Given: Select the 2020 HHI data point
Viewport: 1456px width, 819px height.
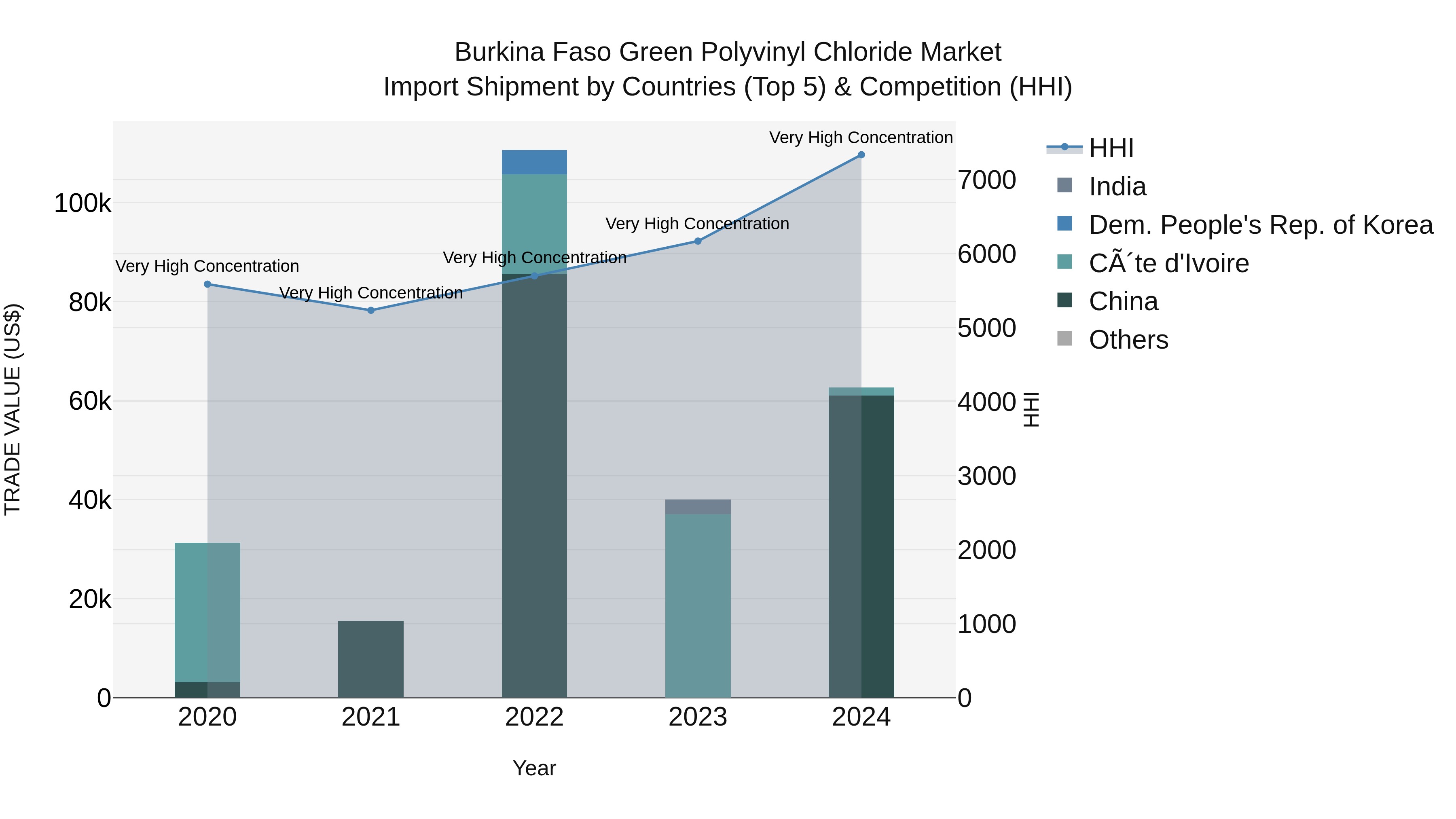Looking at the screenshot, I should click(207, 284).
